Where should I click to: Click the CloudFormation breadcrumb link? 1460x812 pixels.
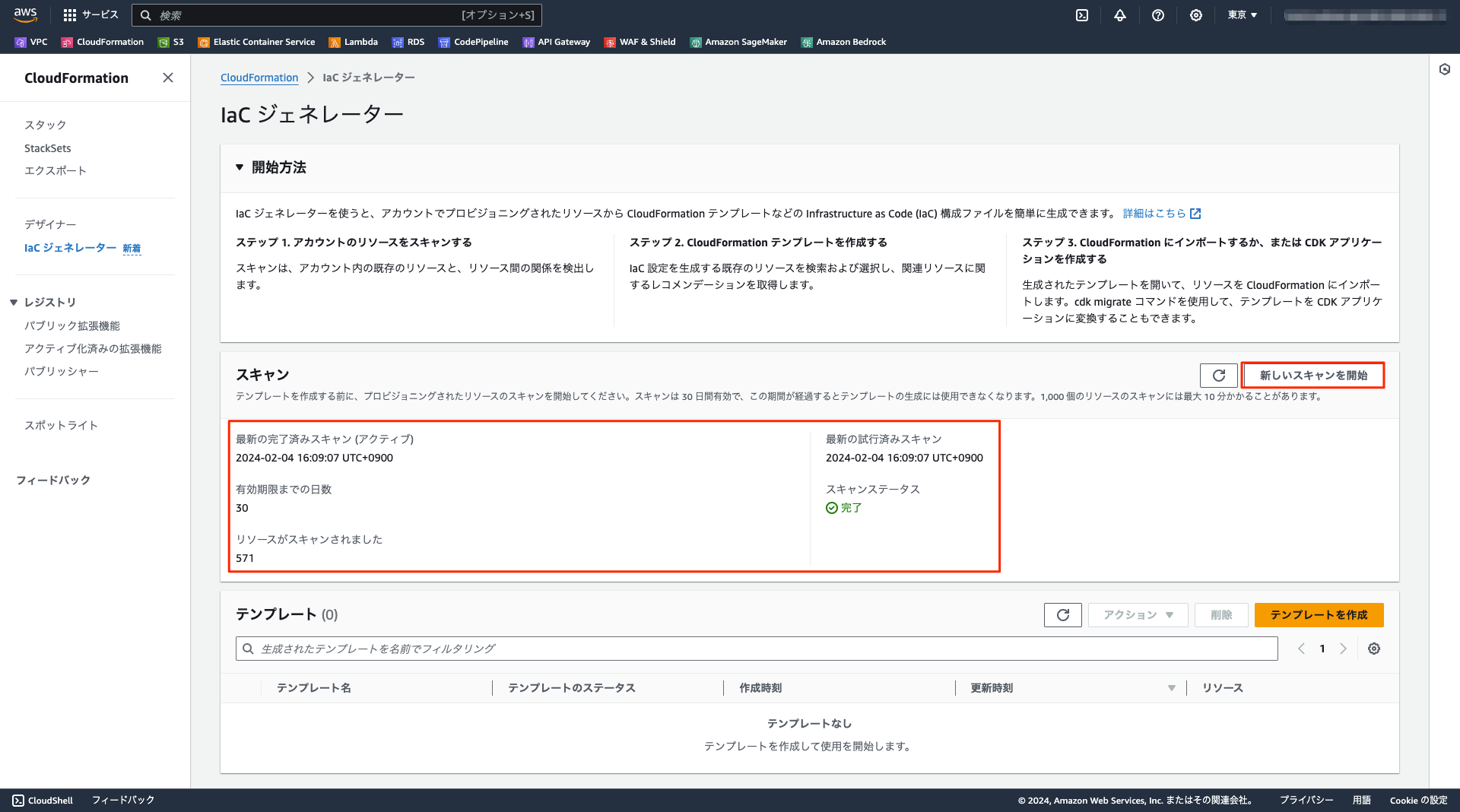pos(259,78)
